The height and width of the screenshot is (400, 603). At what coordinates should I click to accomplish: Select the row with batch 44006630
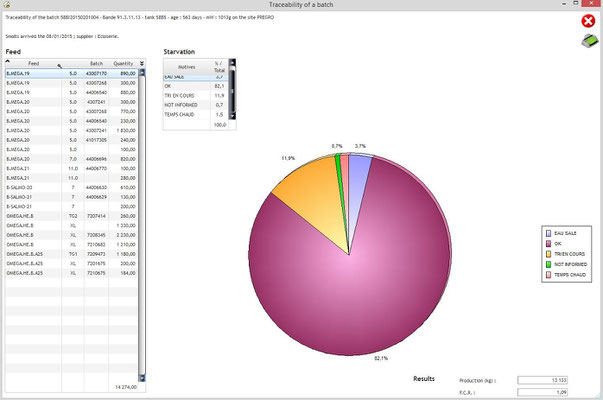pos(72,187)
